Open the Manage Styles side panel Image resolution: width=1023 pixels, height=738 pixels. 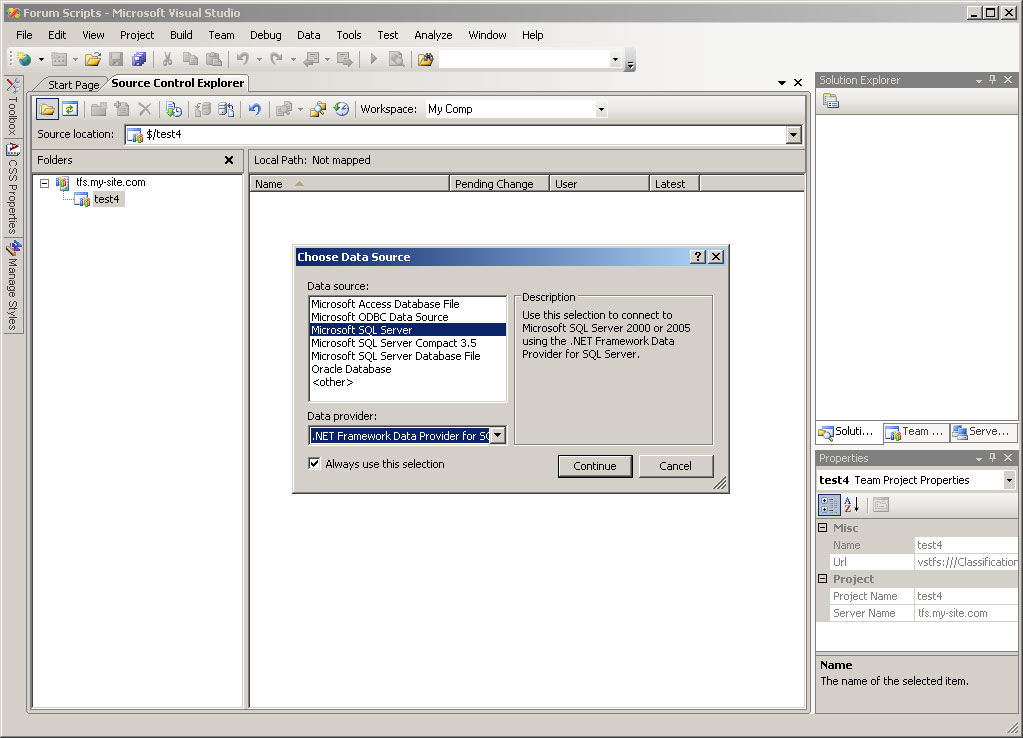[13, 286]
